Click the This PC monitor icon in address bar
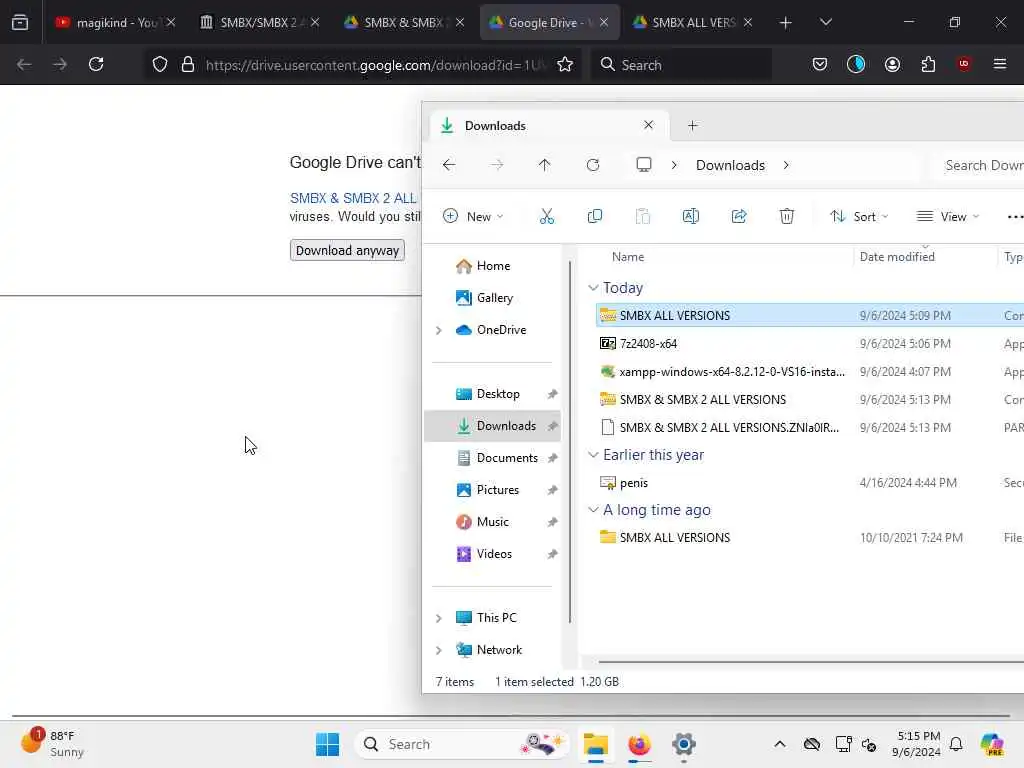 pyautogui.click(x=644, y=165)
